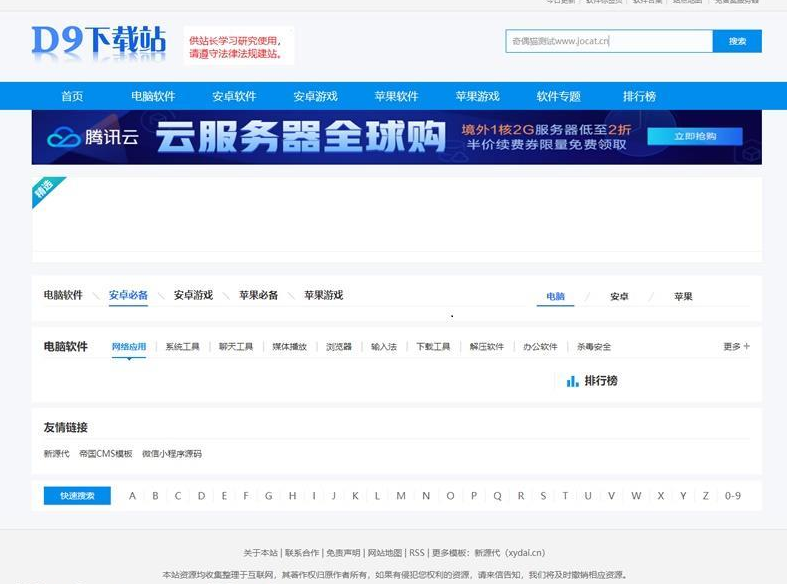Open 安卓游戏 in the nav bar
The width and height of the screenshot is (787, 584).
[316, 96]
